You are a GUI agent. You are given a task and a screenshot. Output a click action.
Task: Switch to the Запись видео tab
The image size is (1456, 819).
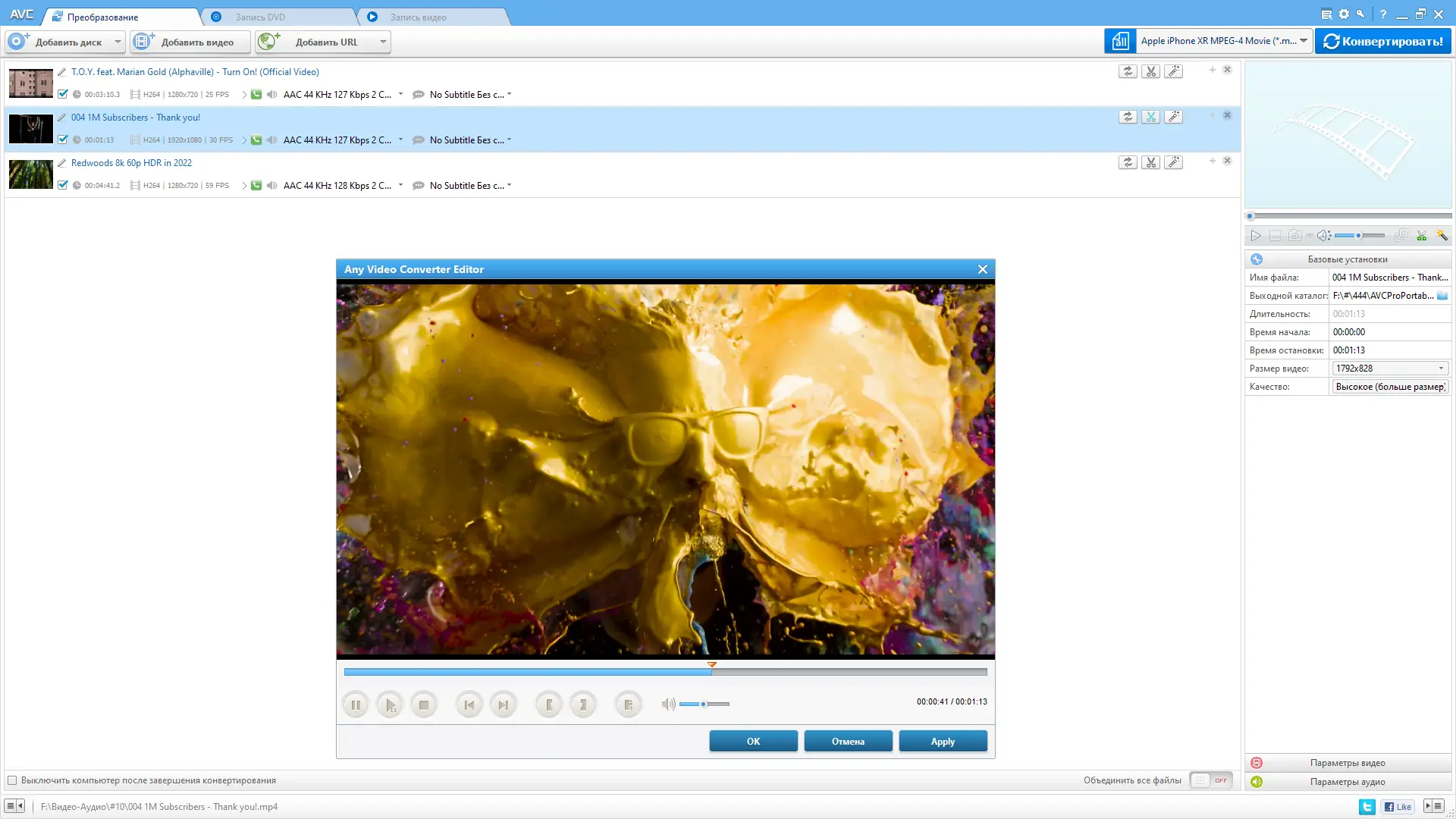click(418, 17)
